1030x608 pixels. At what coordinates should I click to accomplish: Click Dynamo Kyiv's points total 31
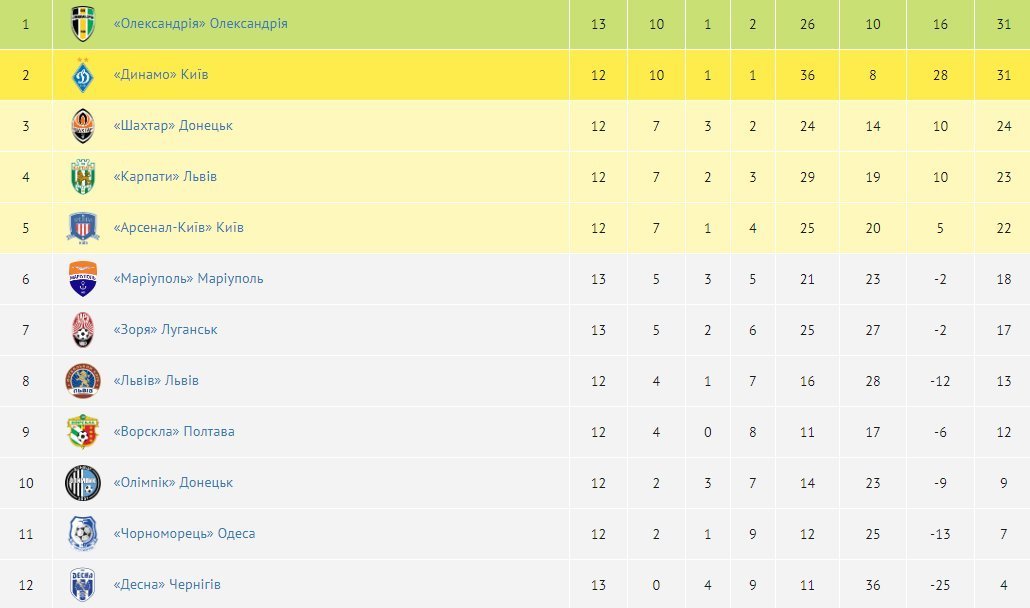point(1003,75)
